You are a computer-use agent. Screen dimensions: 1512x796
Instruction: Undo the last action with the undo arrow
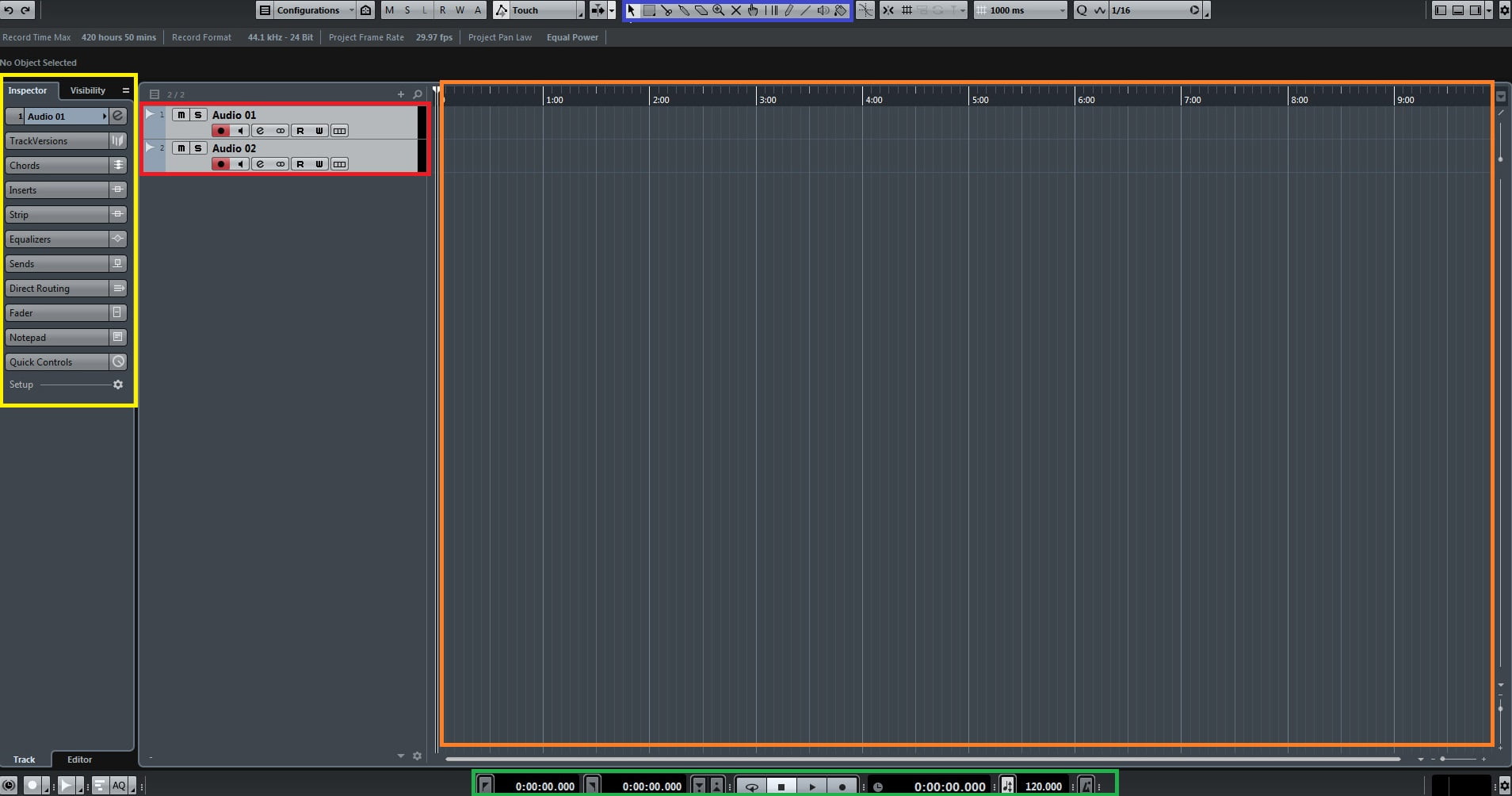pos(9,10)
